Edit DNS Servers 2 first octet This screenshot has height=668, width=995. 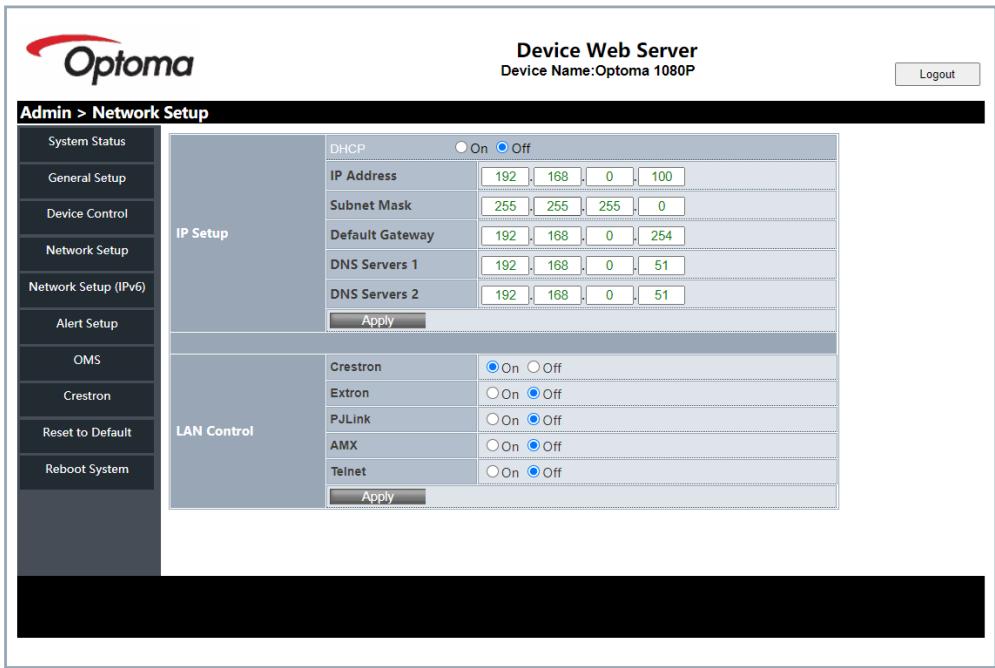[x=505, y=295]
